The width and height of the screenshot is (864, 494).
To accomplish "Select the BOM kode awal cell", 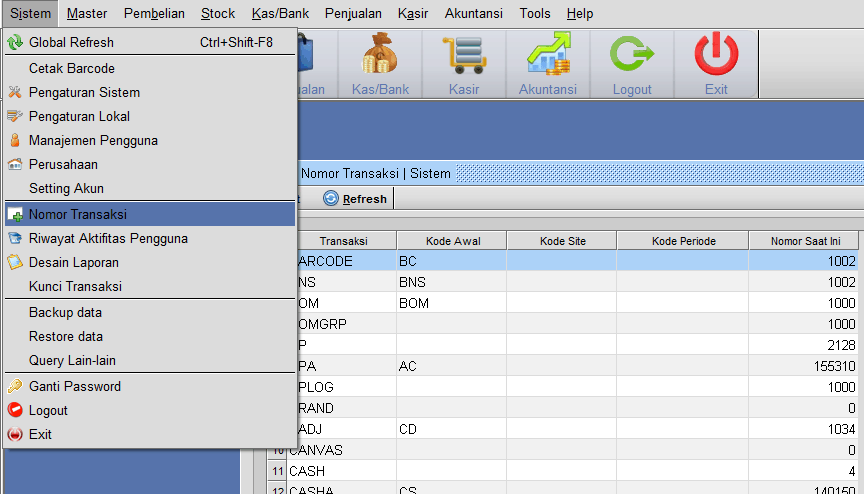I will click(451, 303).
